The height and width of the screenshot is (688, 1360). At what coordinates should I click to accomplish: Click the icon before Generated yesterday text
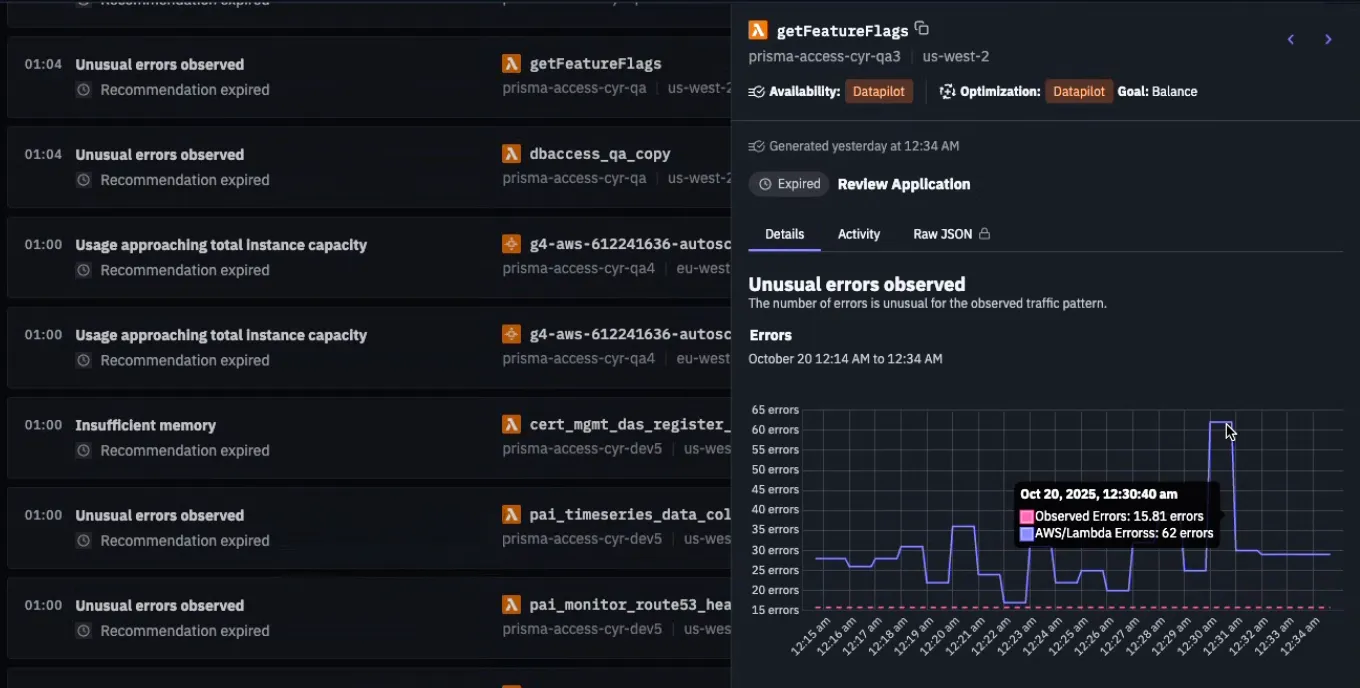[x=756, y=146]
